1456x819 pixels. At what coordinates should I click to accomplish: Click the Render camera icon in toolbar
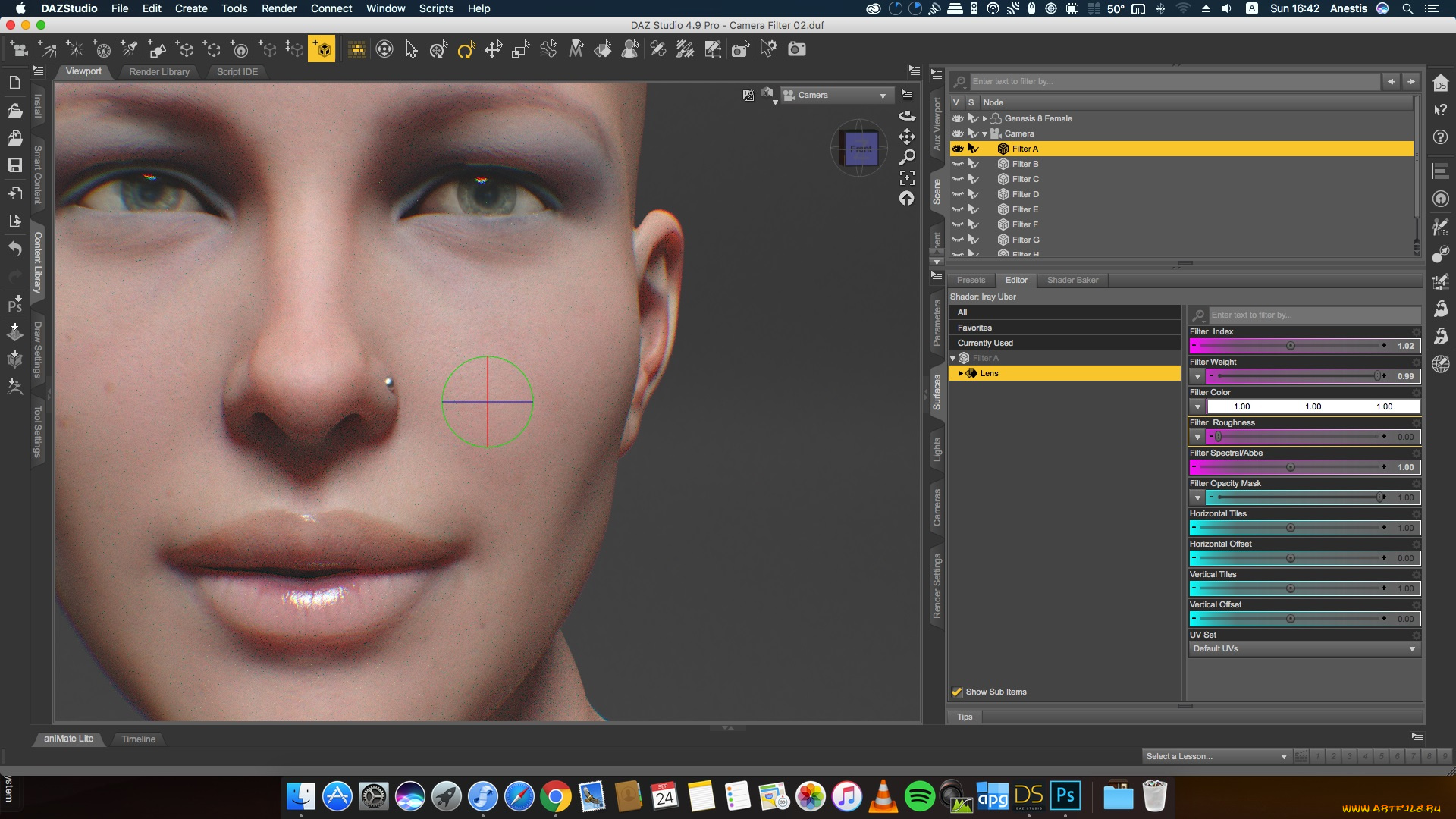[x=796, y=50]
